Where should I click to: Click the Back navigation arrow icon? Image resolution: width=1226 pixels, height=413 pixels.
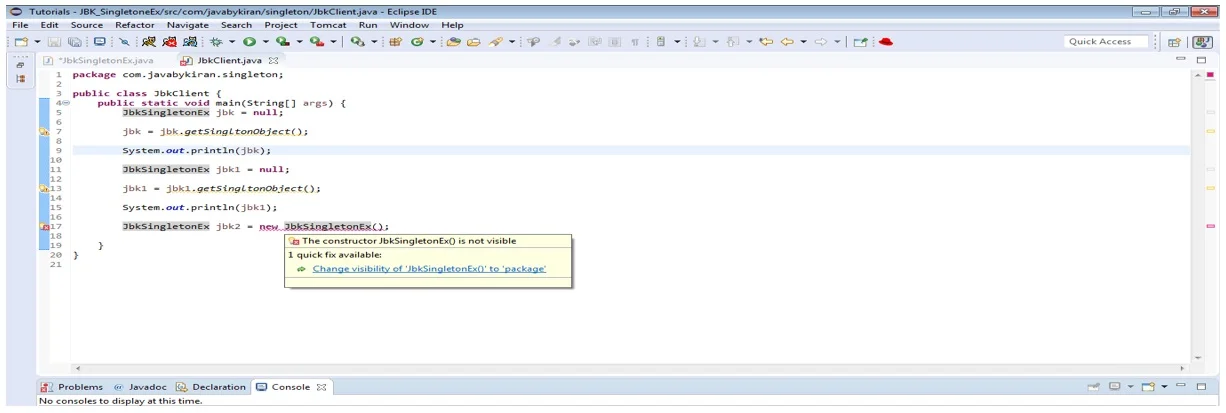click(x=787, y=42)
